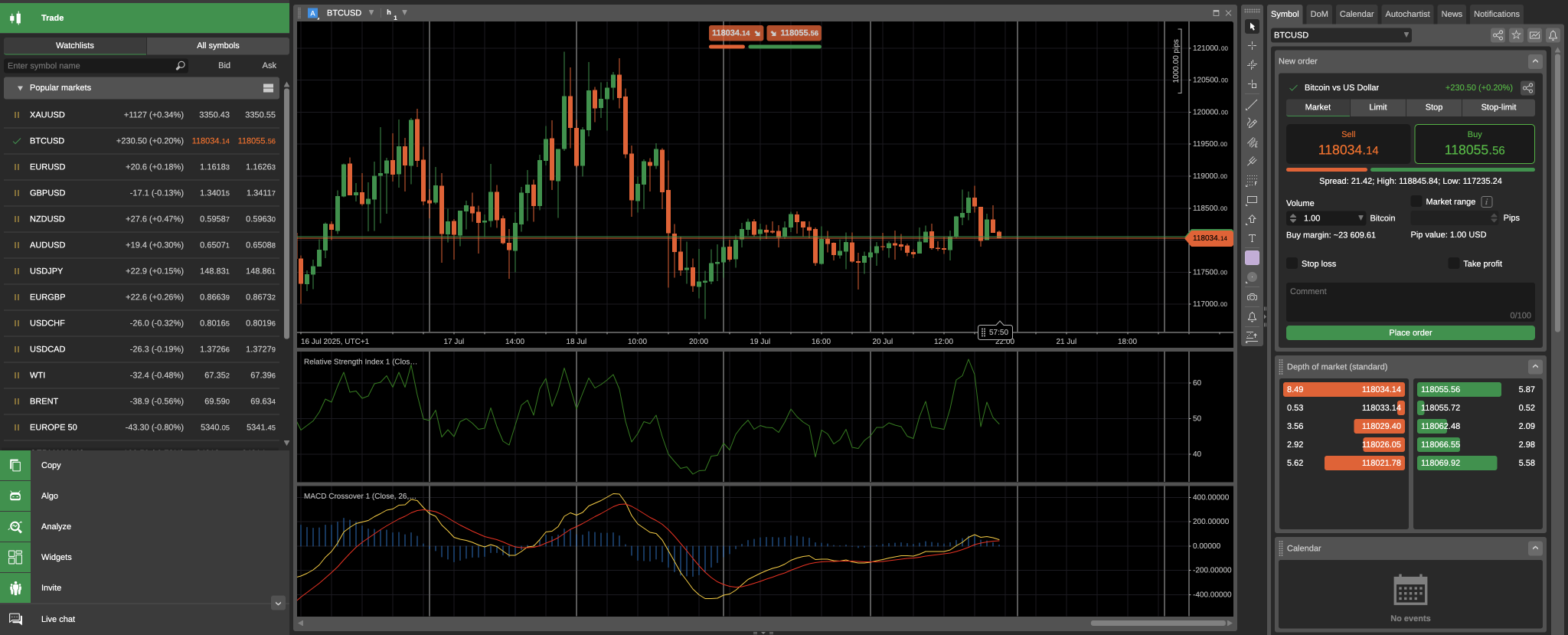
Task: Take a chart snapshot with camera icon
Action: click(1252, 297)
